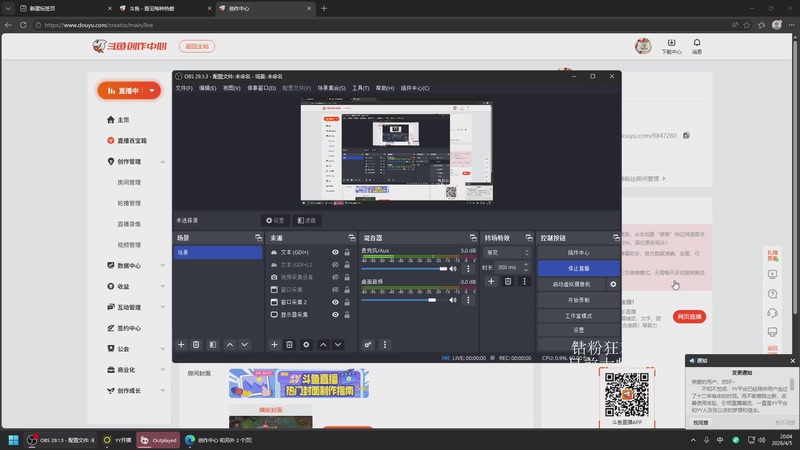Move source down with Sources down arrow

pos(338,345)
